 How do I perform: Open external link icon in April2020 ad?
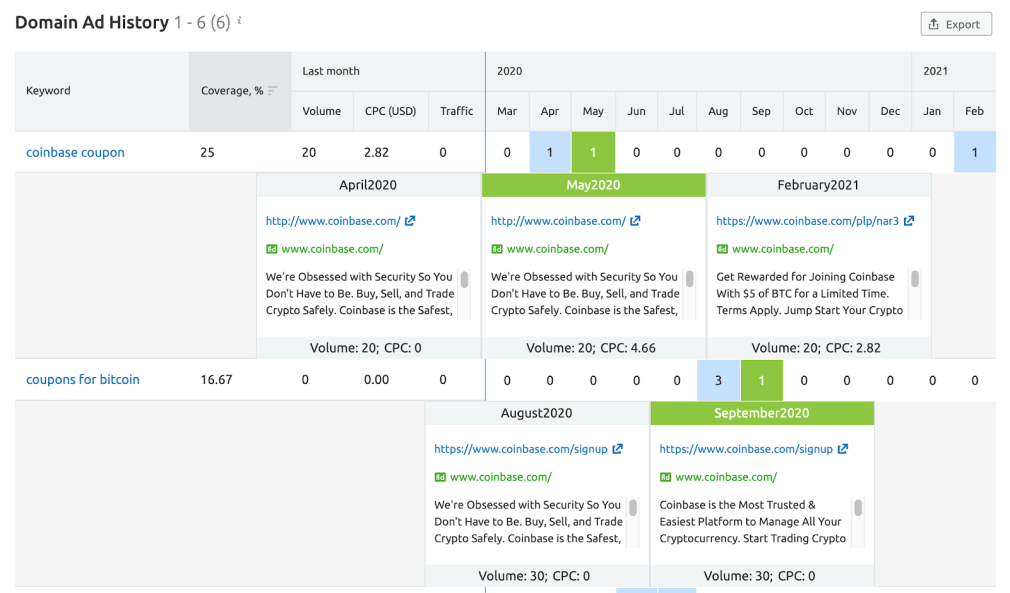pyautogui.click(x=410, y=221)
